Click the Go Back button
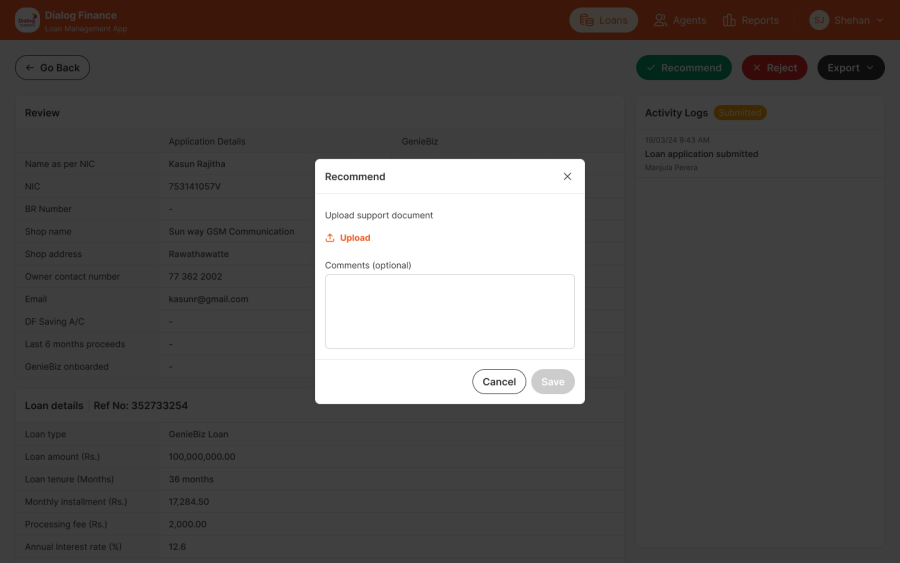900x563 pixels. [52, 68]
